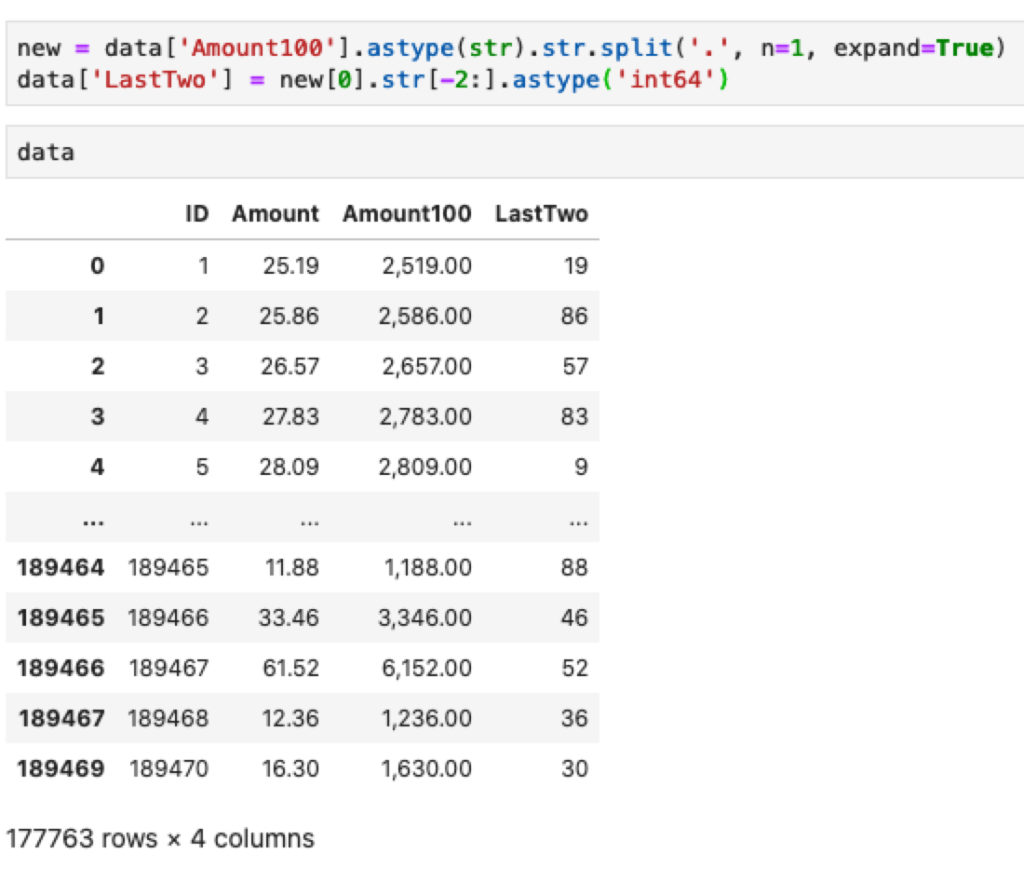Click the LastTwo column header
The width and height of the screenshot is (1024, 881).
(x=541, y=214)
